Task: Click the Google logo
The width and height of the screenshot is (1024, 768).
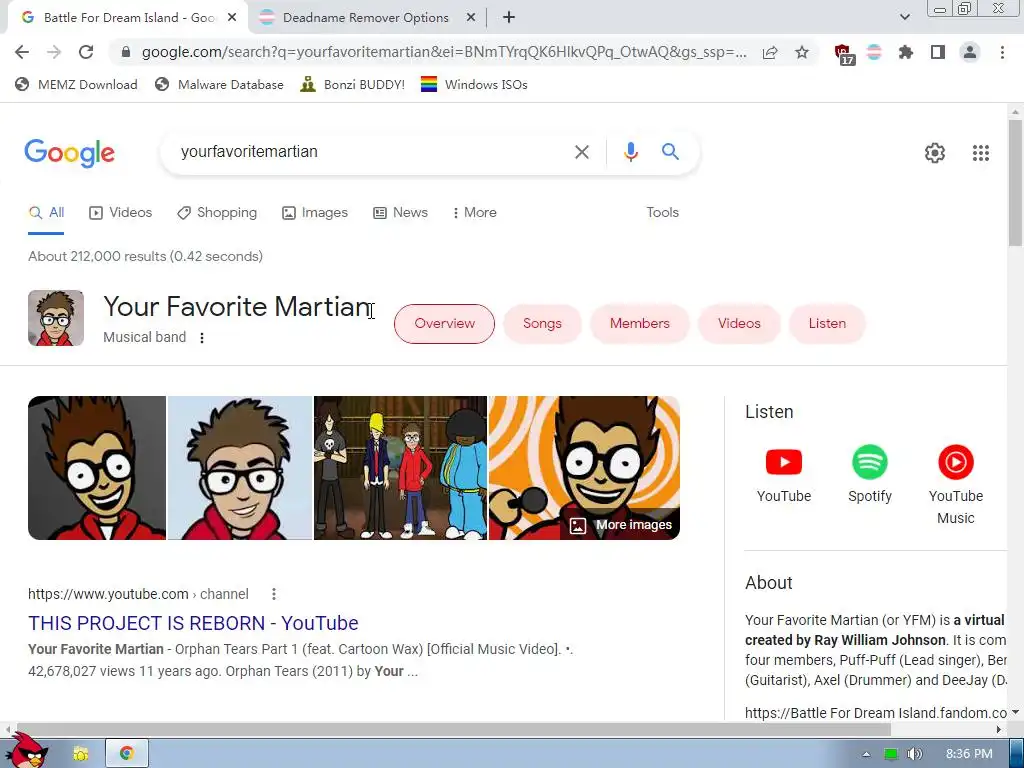Action: coord(69,153)
